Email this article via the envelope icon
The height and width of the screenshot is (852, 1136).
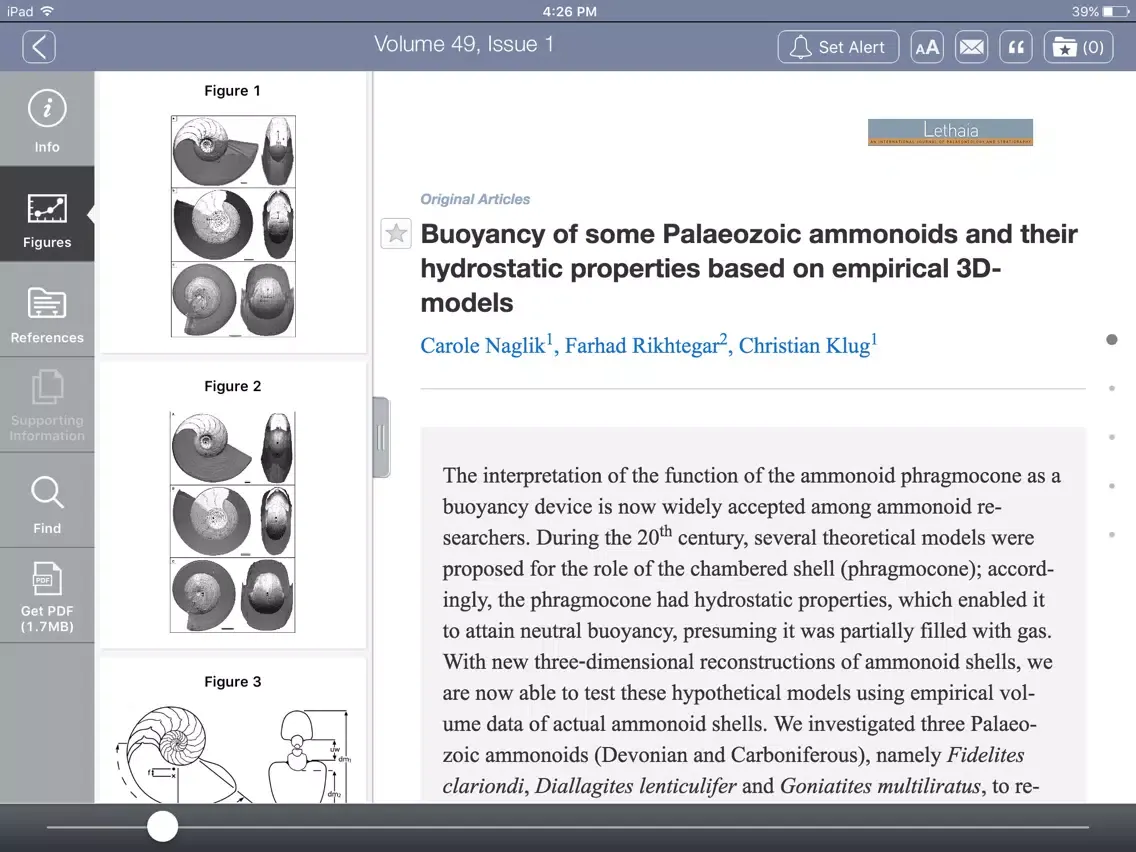pos(971,46)
